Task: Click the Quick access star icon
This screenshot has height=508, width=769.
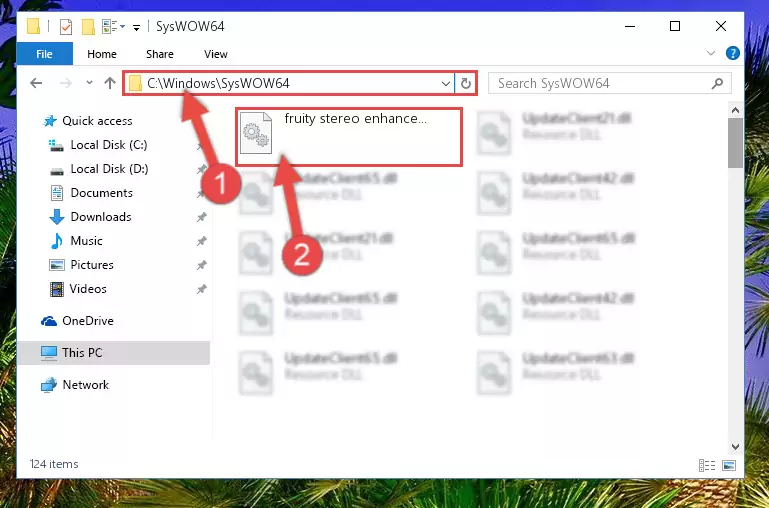Action: click(x=50, y=121)
